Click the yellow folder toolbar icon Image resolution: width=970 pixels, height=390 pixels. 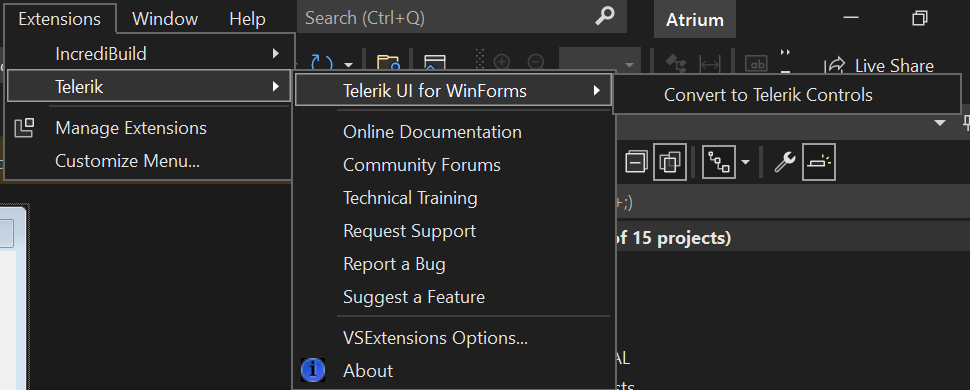tap(388, 63)
